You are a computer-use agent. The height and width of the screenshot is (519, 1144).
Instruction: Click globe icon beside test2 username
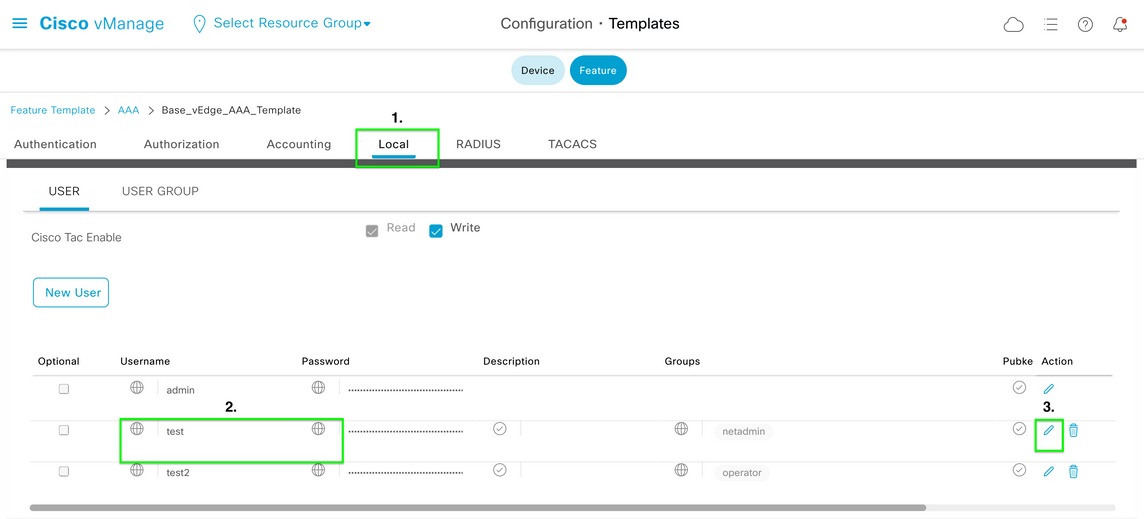tap(136, 470)
